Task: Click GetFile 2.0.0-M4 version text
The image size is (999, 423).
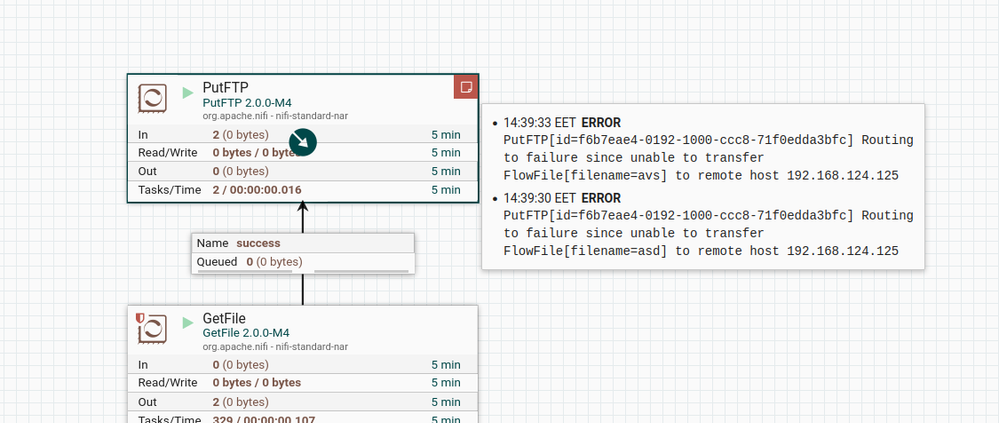Action: click(246, 333)
